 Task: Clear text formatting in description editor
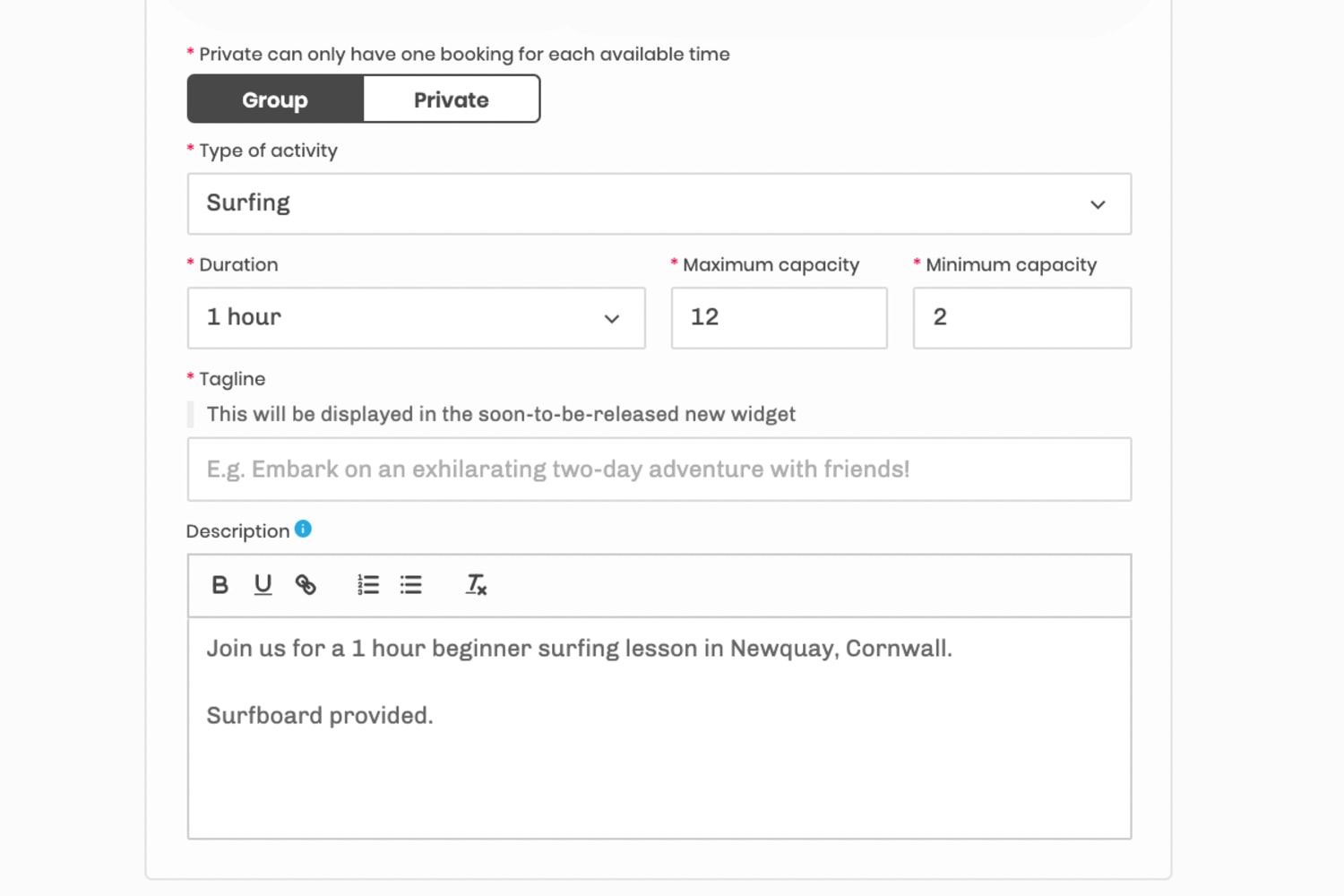click(x=476, y=585)
